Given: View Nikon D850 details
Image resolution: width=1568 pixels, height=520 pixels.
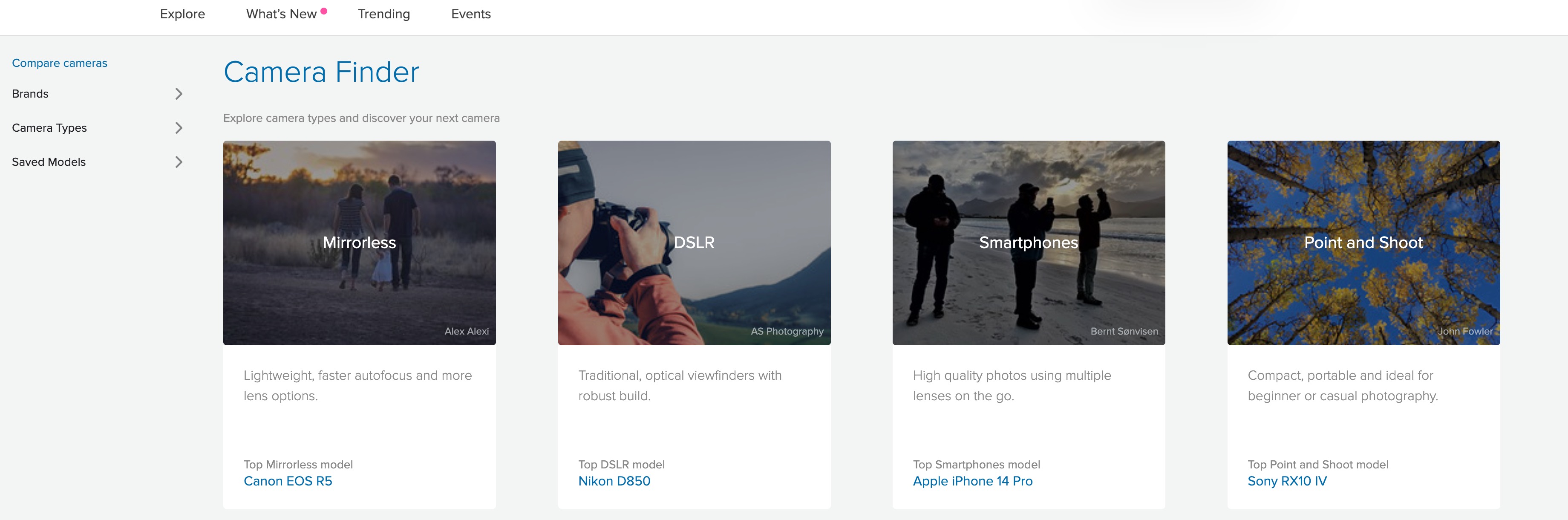Looking at the screenshot, I should [614, 480].
